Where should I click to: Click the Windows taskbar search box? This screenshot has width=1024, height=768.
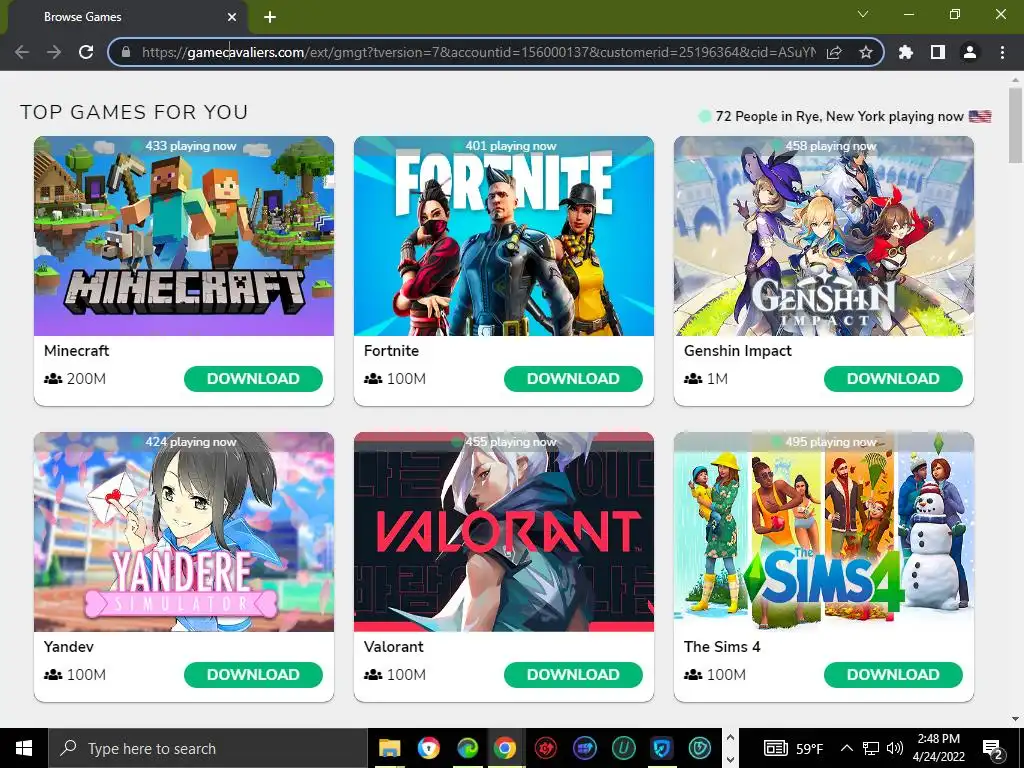(x=208, y=748)
